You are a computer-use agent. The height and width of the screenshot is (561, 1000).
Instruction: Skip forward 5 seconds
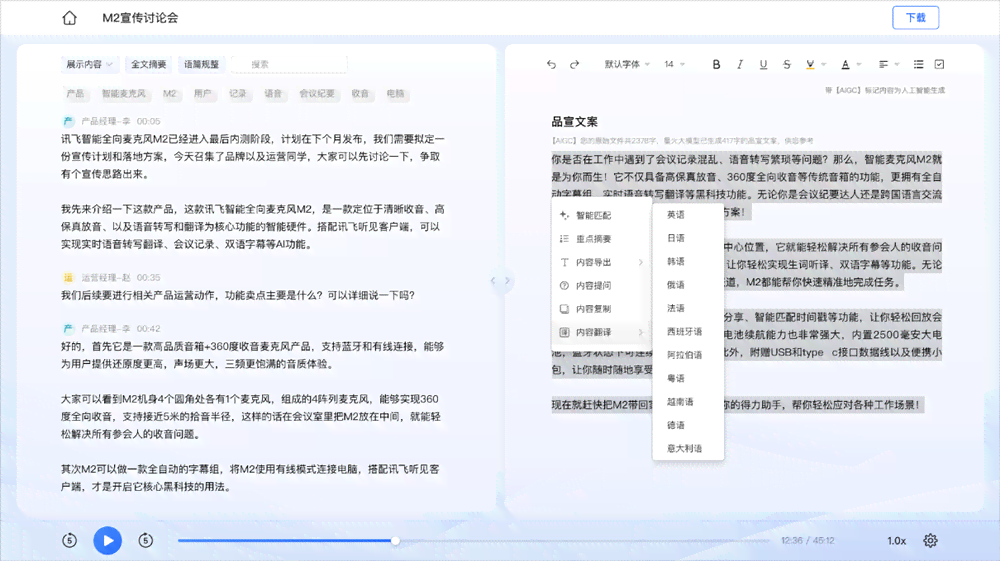(145, 541)
